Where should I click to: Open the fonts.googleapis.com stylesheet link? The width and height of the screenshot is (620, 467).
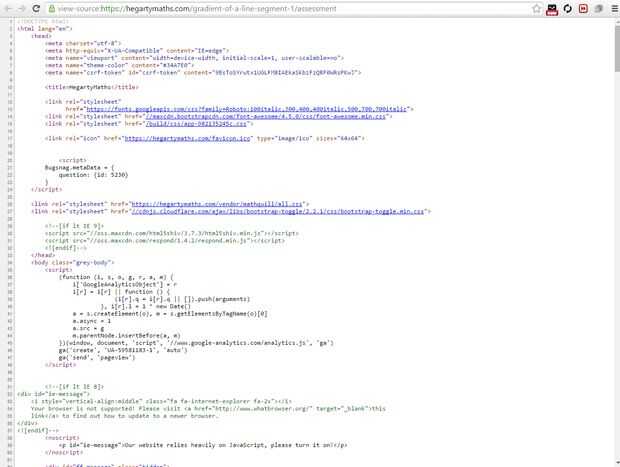coord(246,109)
